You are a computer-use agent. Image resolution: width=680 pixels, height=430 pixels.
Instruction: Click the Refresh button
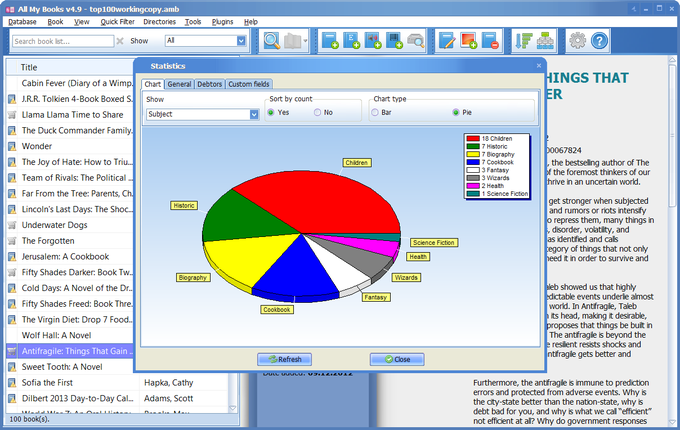click(x=285, y=359)
